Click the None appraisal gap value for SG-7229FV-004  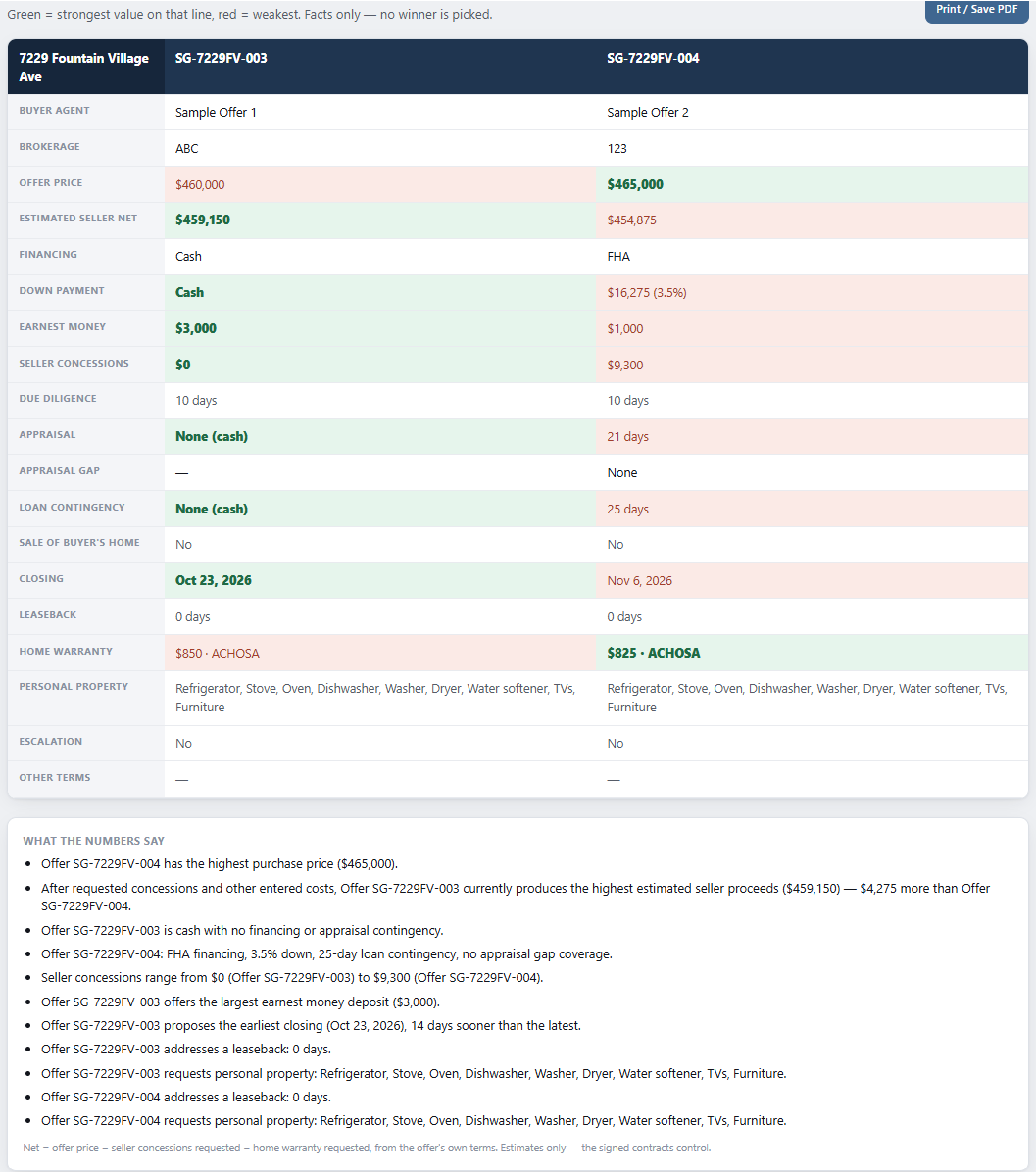click(x=622, y=472)
